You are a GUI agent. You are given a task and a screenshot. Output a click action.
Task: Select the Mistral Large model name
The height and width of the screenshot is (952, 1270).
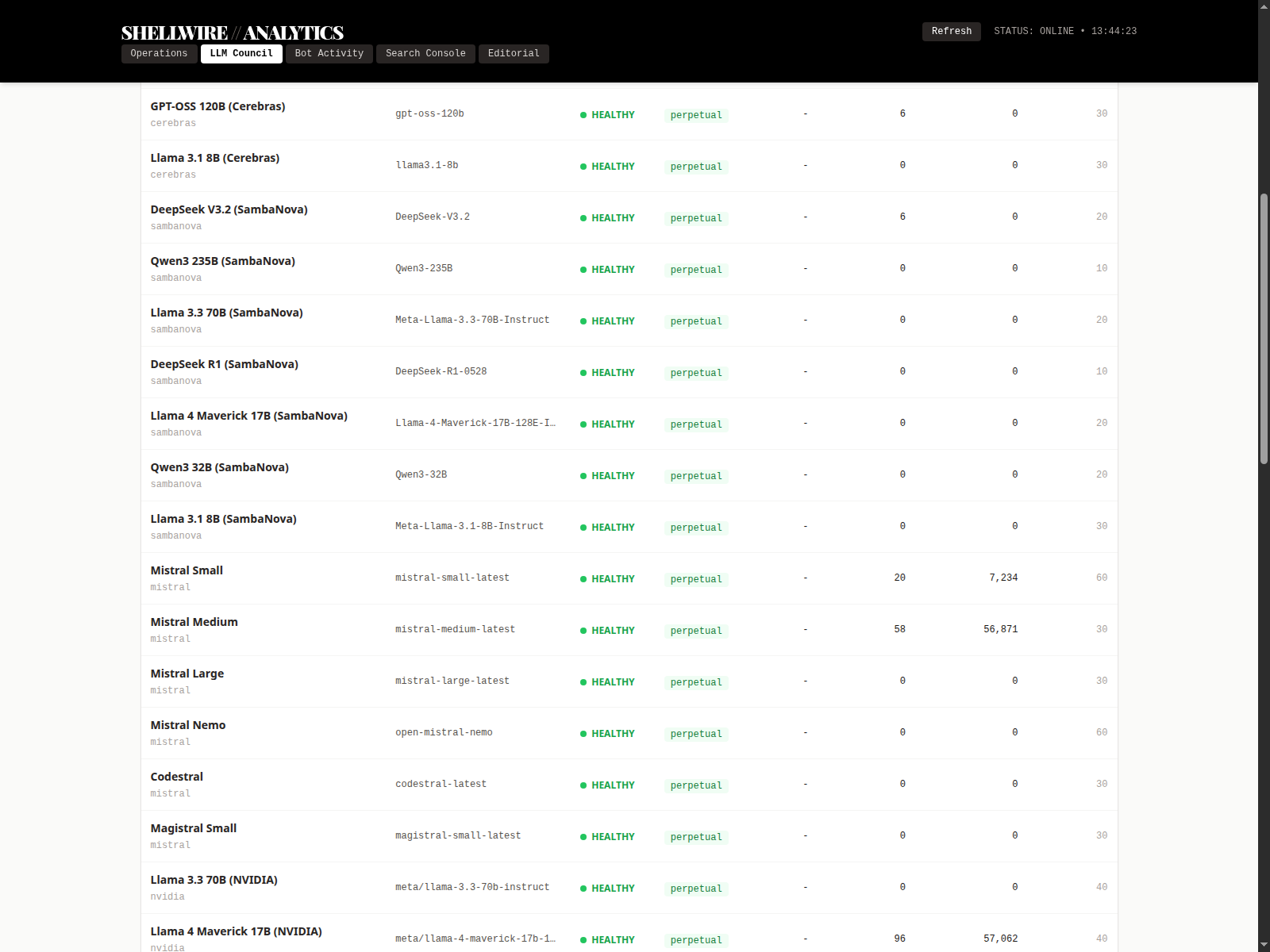point(187,674)
